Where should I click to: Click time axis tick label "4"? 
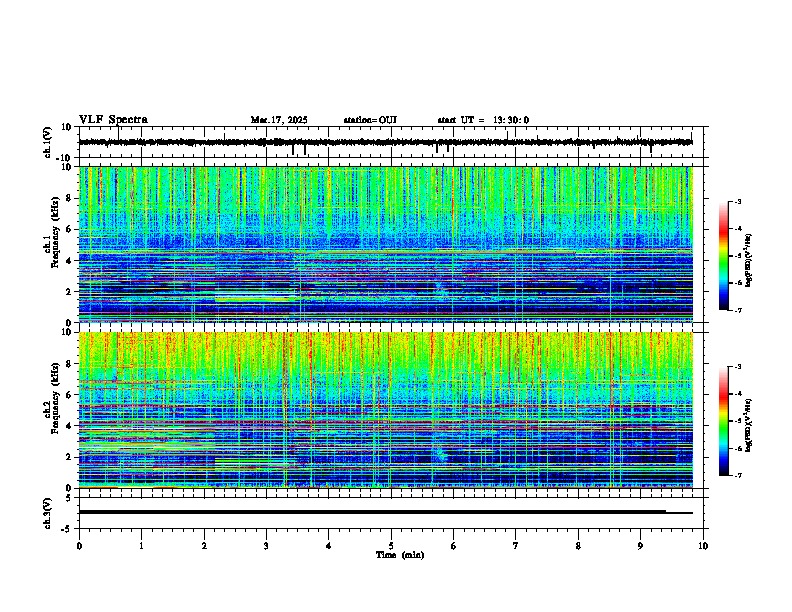(x=329, y=546)
